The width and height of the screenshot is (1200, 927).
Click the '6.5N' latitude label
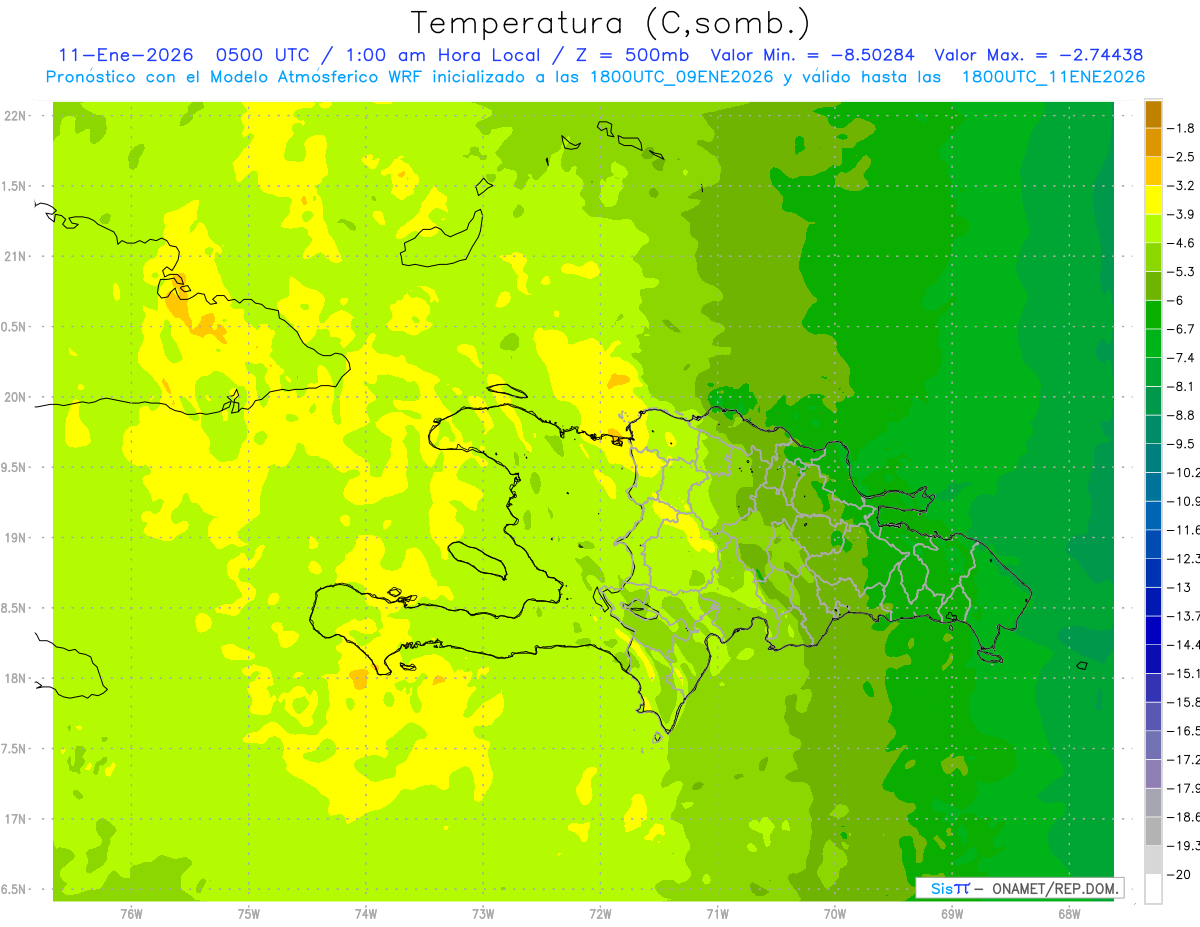point(14,890)
